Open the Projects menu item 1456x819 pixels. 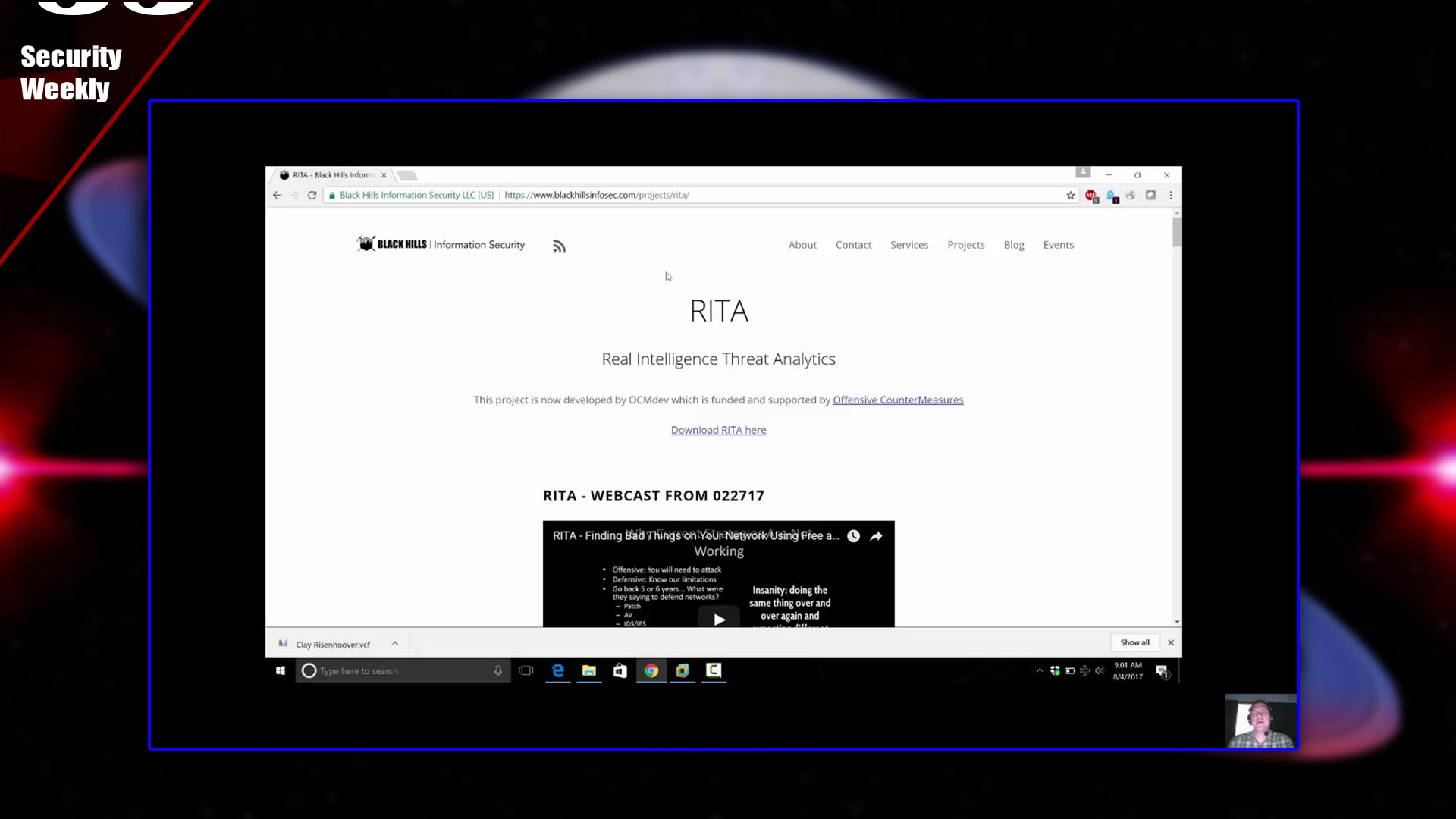point(965,245)
